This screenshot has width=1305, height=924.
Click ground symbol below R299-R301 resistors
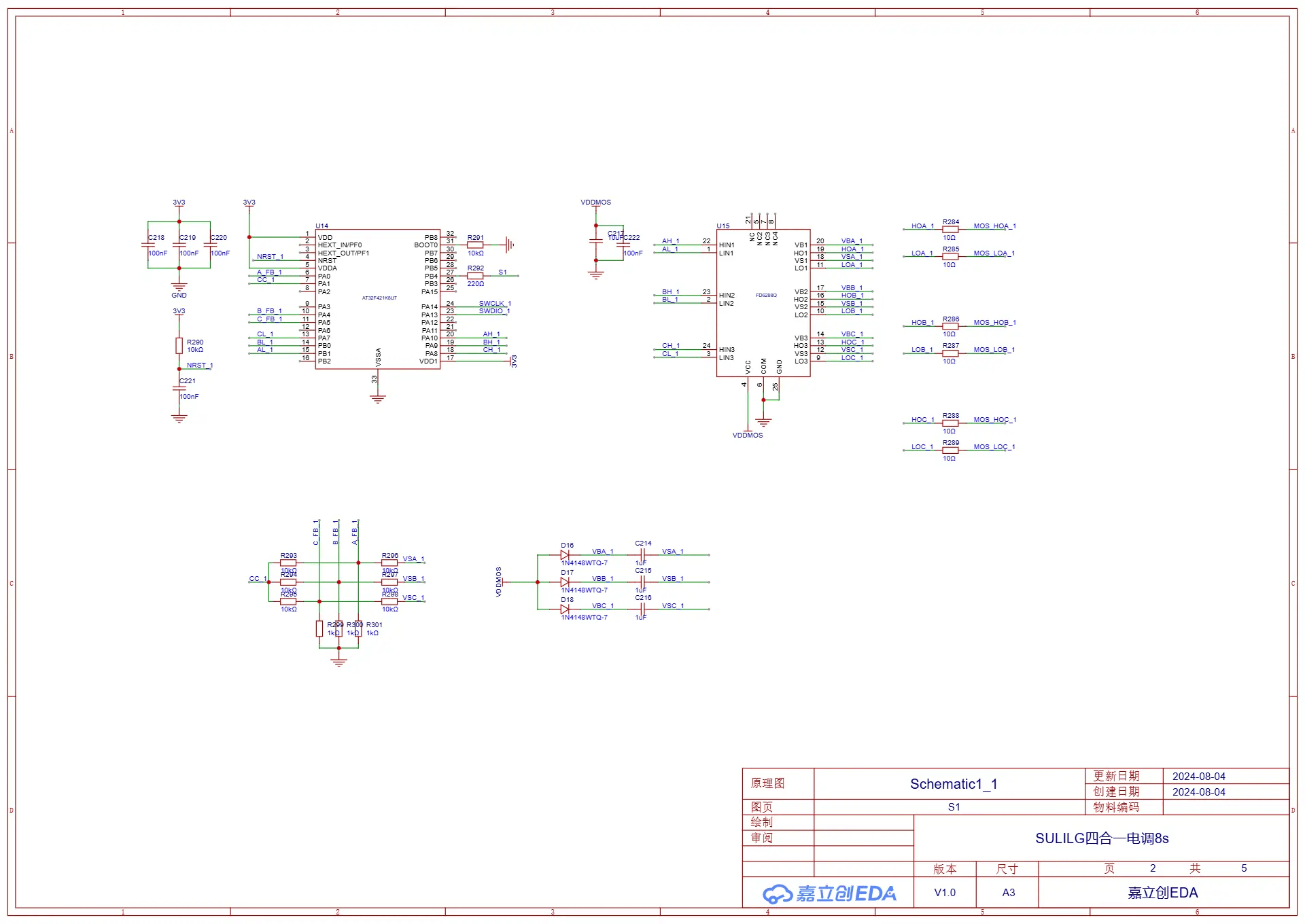(x=338, y=662)
